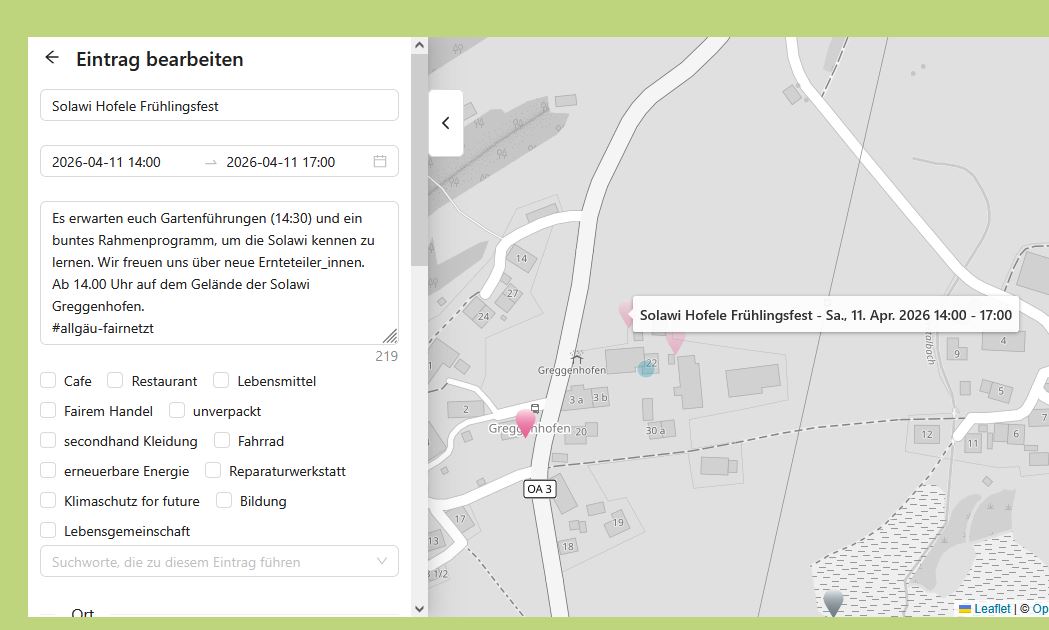Click the pink map marker on Greggenhofen
Image resolution: width=1049 pixels, height=630 pixels.
click(525, 423)
